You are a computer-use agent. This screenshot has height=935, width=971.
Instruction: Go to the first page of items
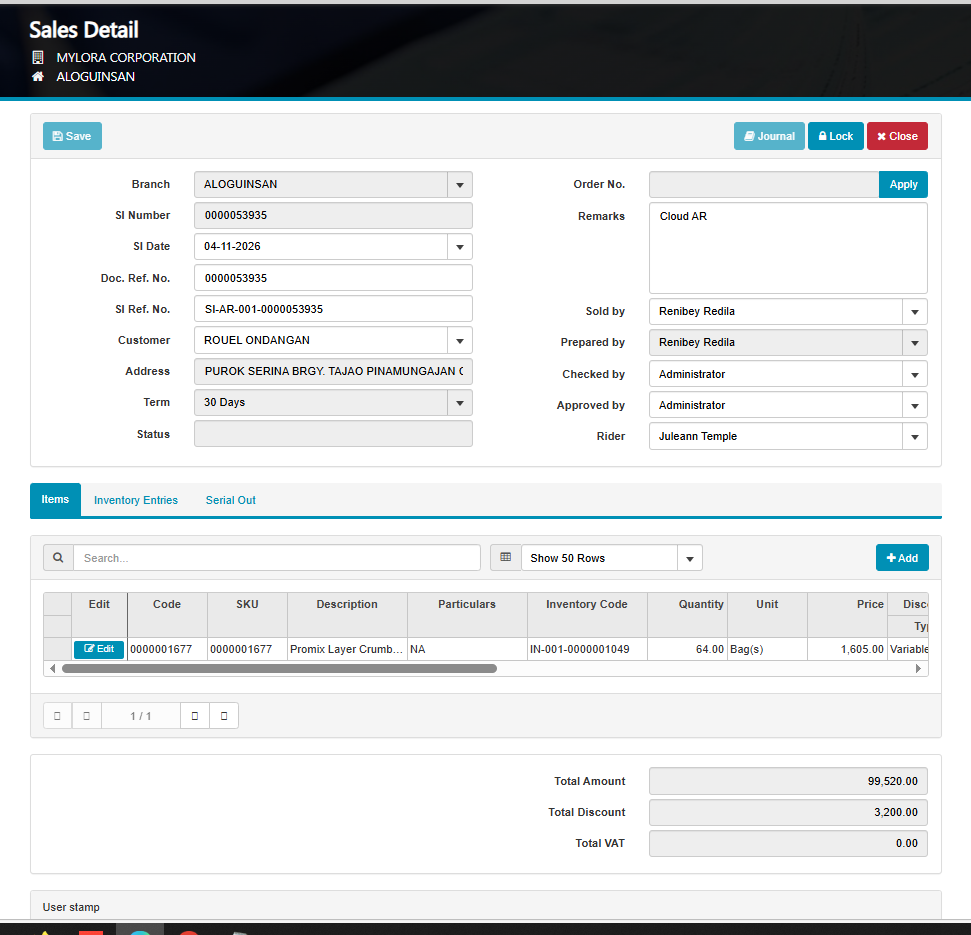click(x=57, y=716)
